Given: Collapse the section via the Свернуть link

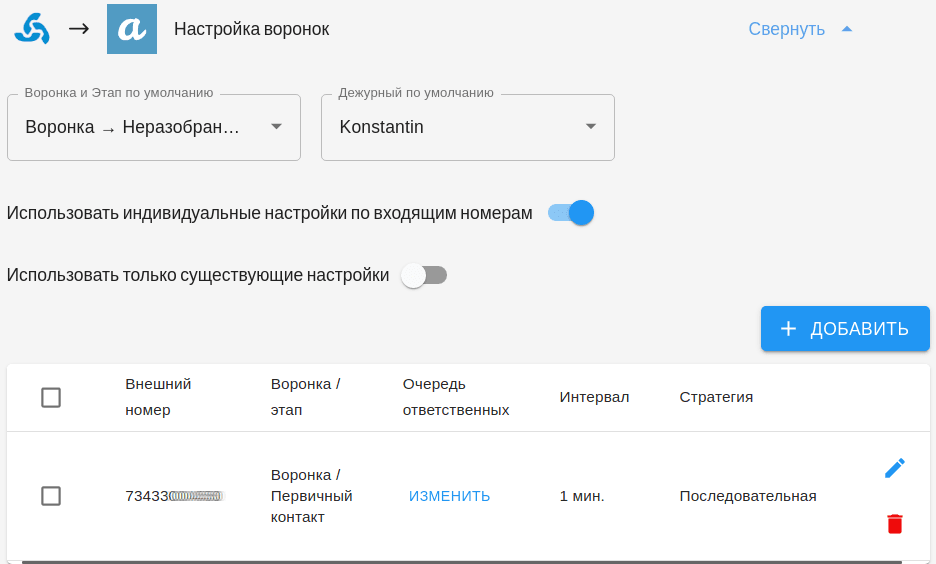Looking at the screenshot, I should point(786,29).
